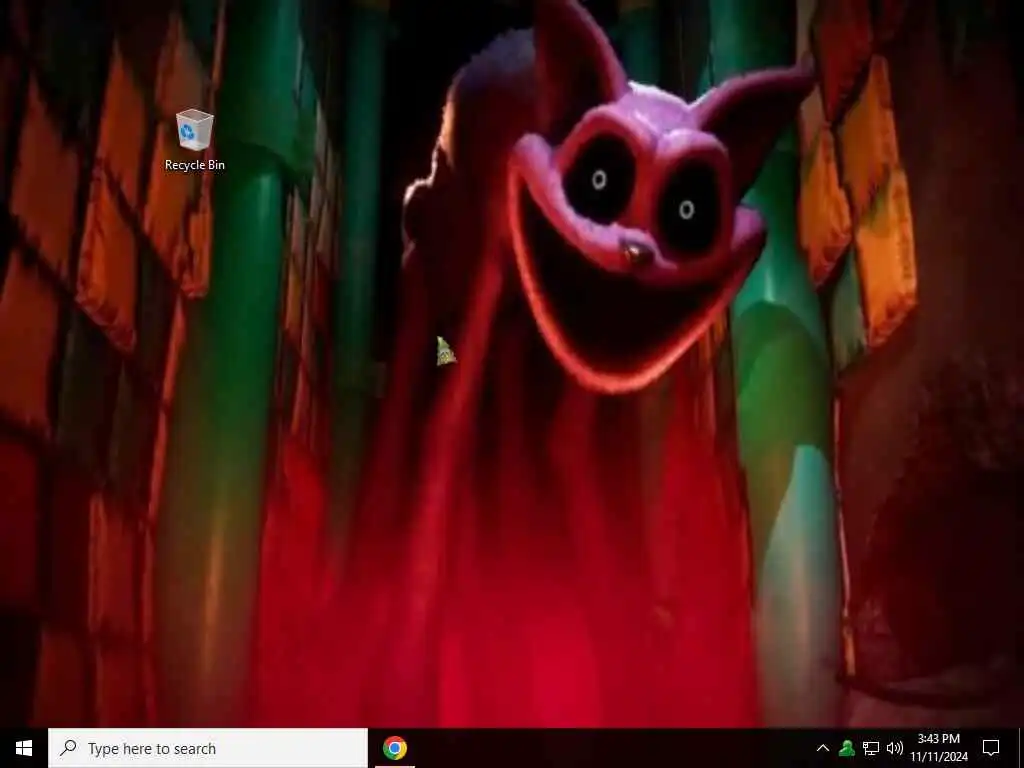Expand the hidden system tray icons chevron
This screenshot has width=1024, height=768.
click(x=823, y=748)
